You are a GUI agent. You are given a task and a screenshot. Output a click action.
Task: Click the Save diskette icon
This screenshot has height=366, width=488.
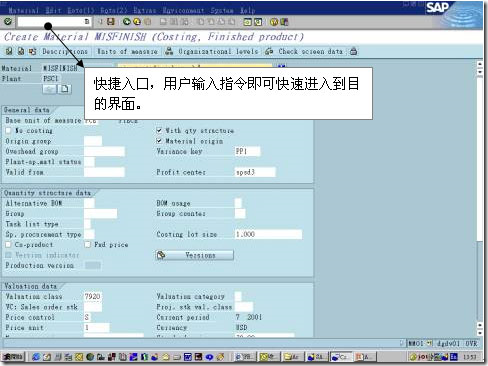point(111,22)
